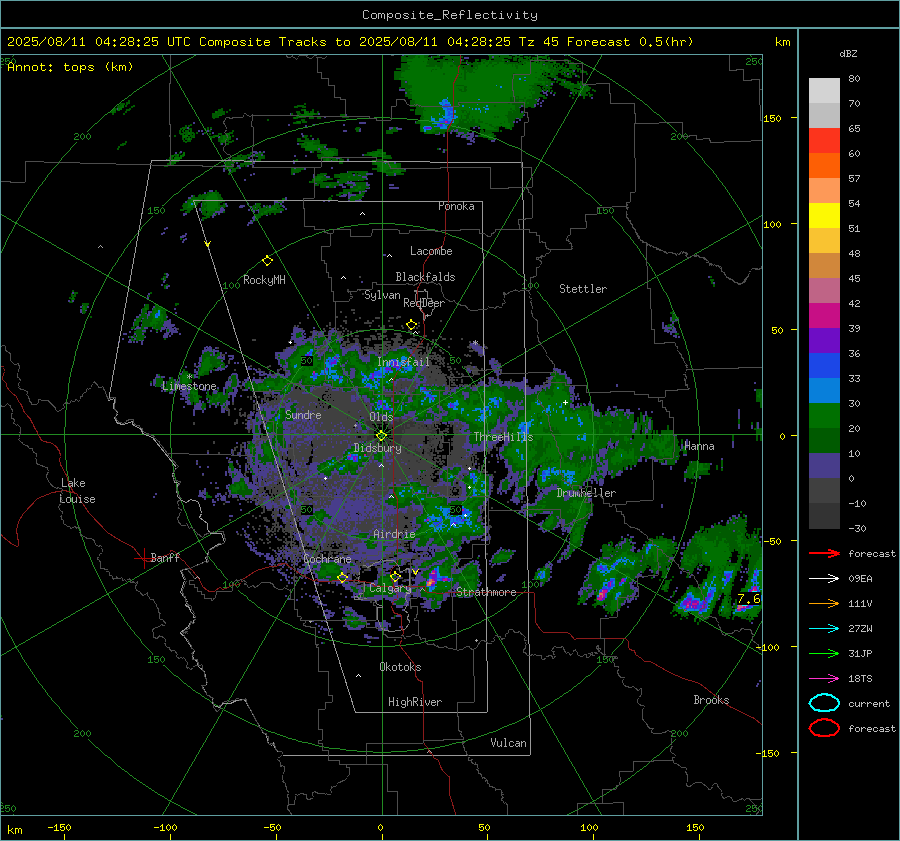Select the Brooks city label
The image size is (900, 841).
click(711, 700)
